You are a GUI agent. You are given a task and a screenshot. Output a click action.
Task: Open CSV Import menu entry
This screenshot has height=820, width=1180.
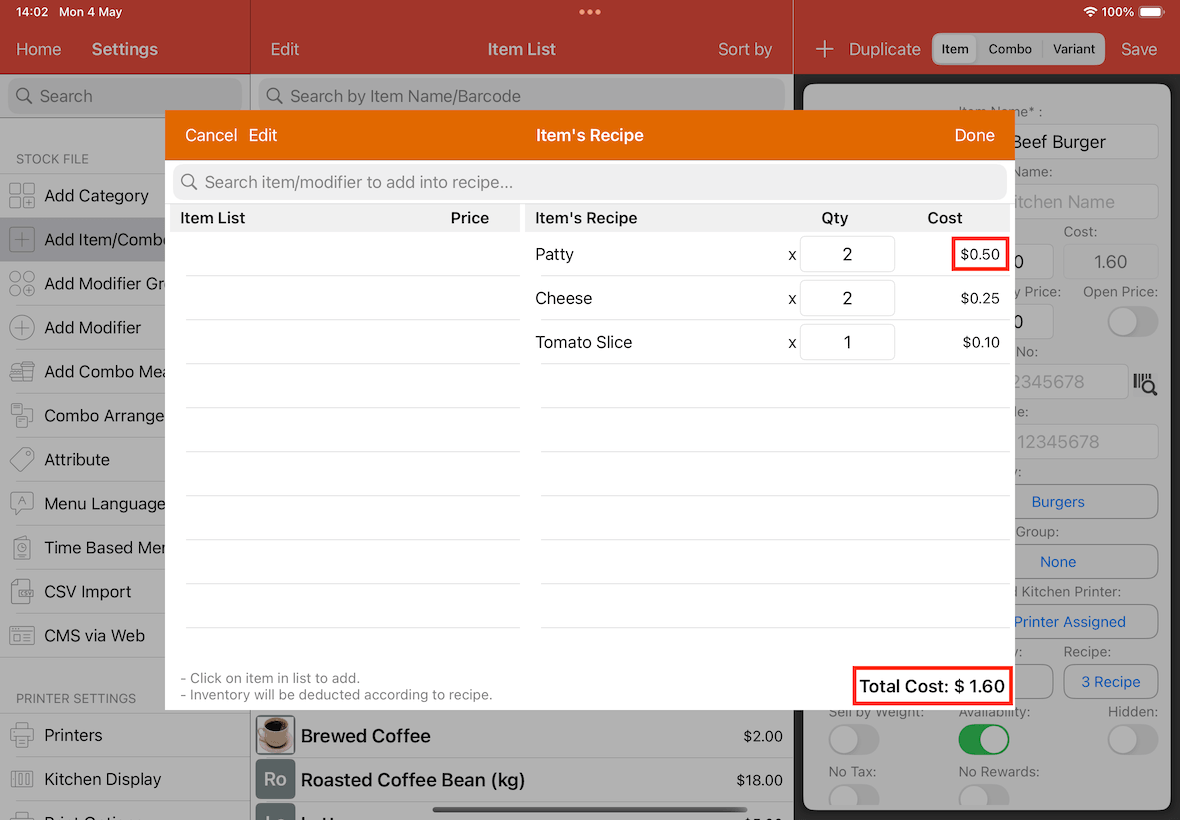pos(83,592)
